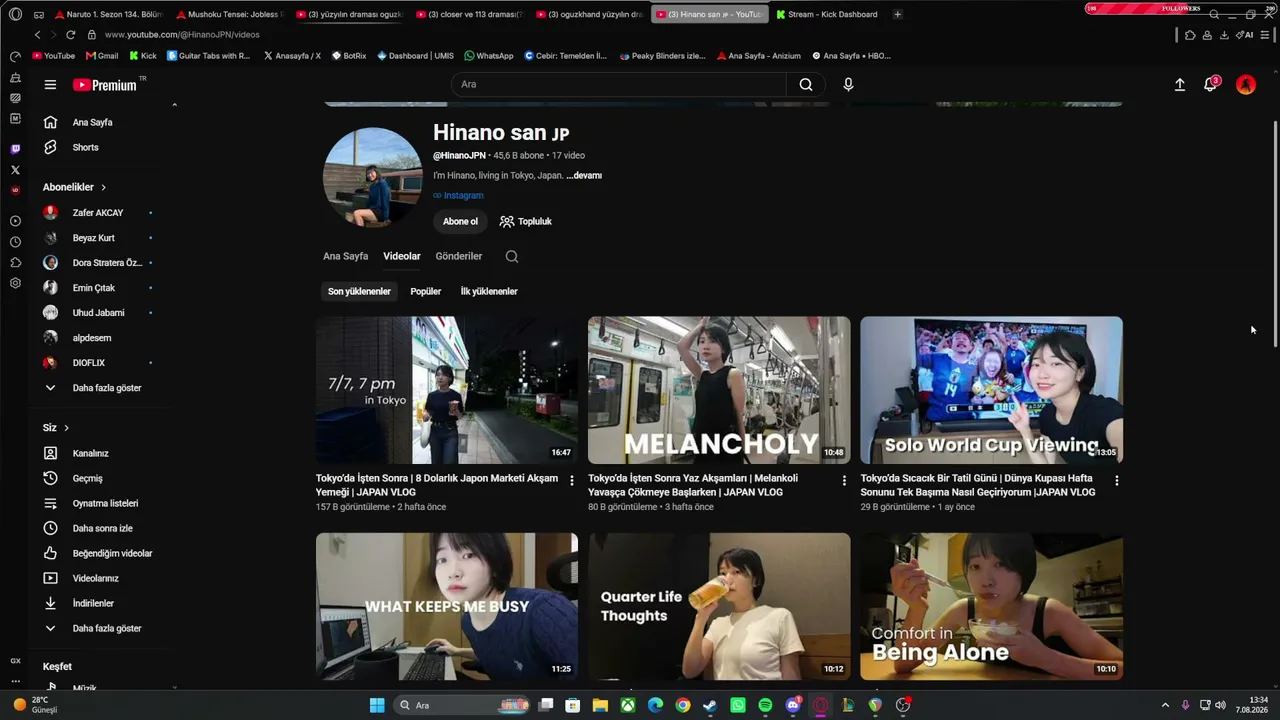Open Steam from the taskbar

point(710,705)
